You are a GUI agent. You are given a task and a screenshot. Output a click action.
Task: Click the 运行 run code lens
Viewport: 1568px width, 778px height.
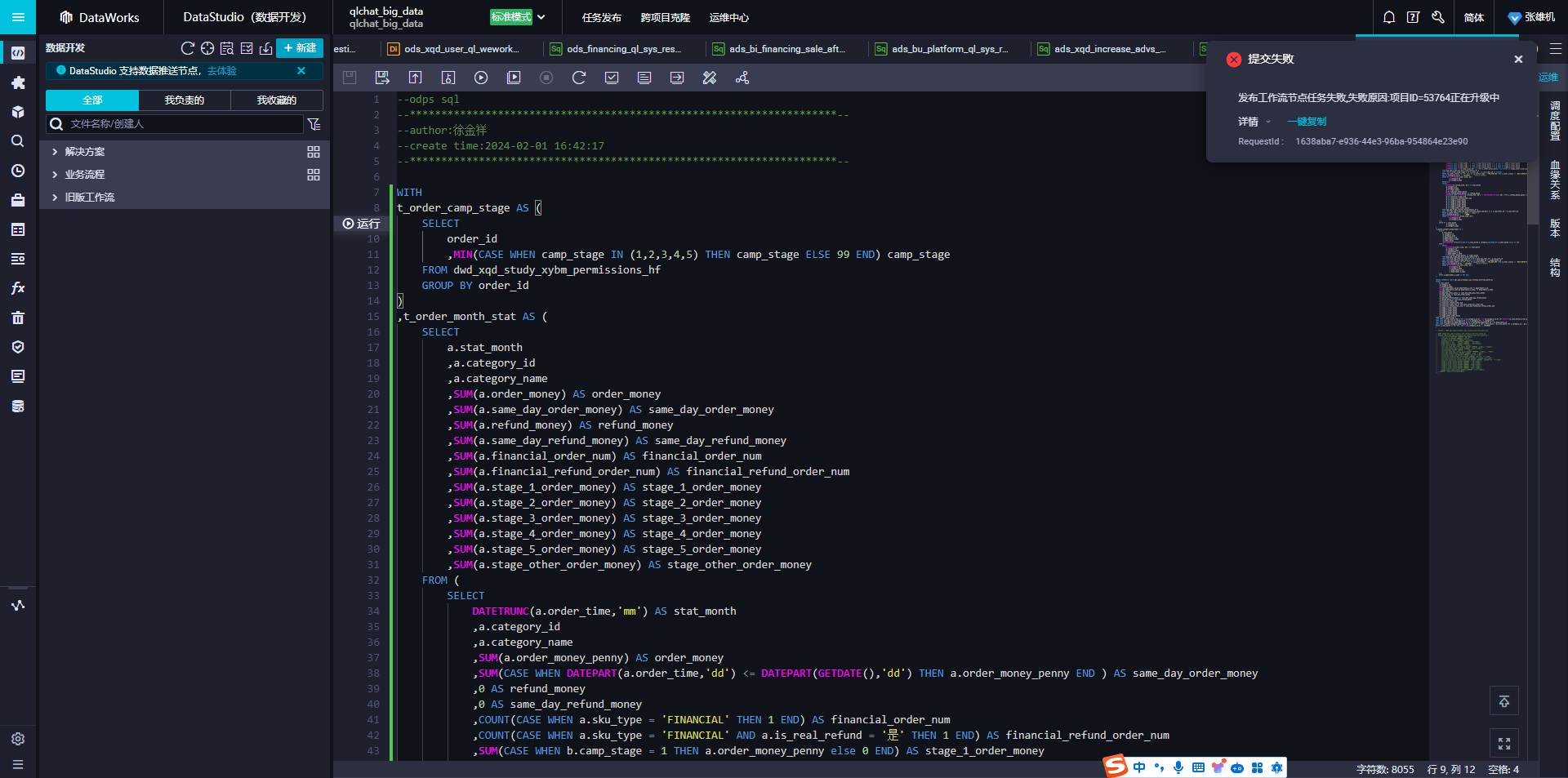(x=362, y=224)
